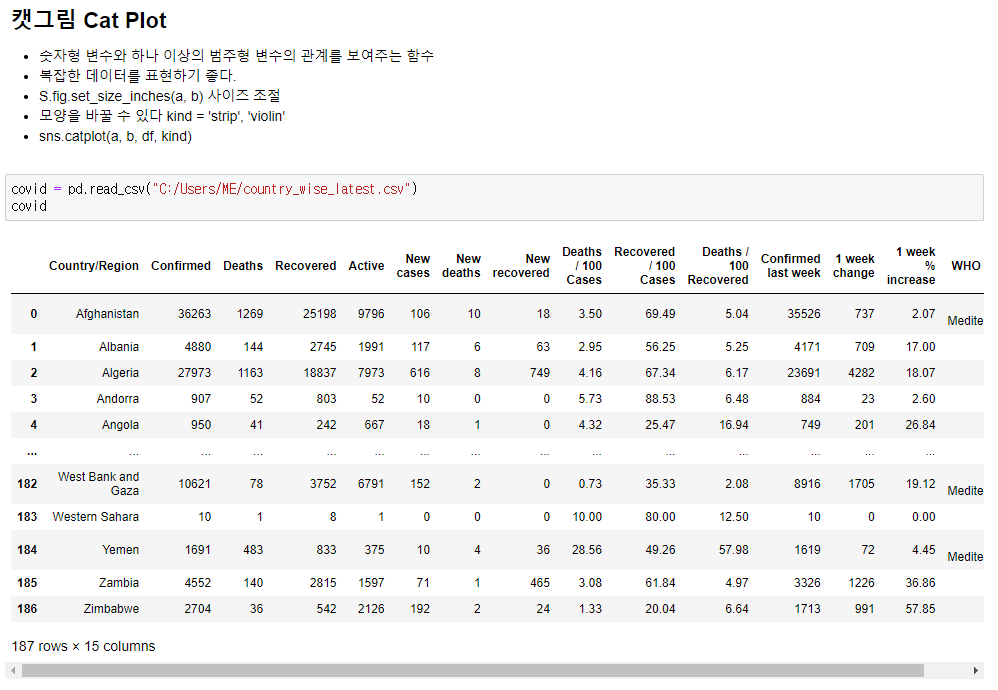
Task: Click Algeria's deaths value 1163
Action: click(x=250, y=373)
